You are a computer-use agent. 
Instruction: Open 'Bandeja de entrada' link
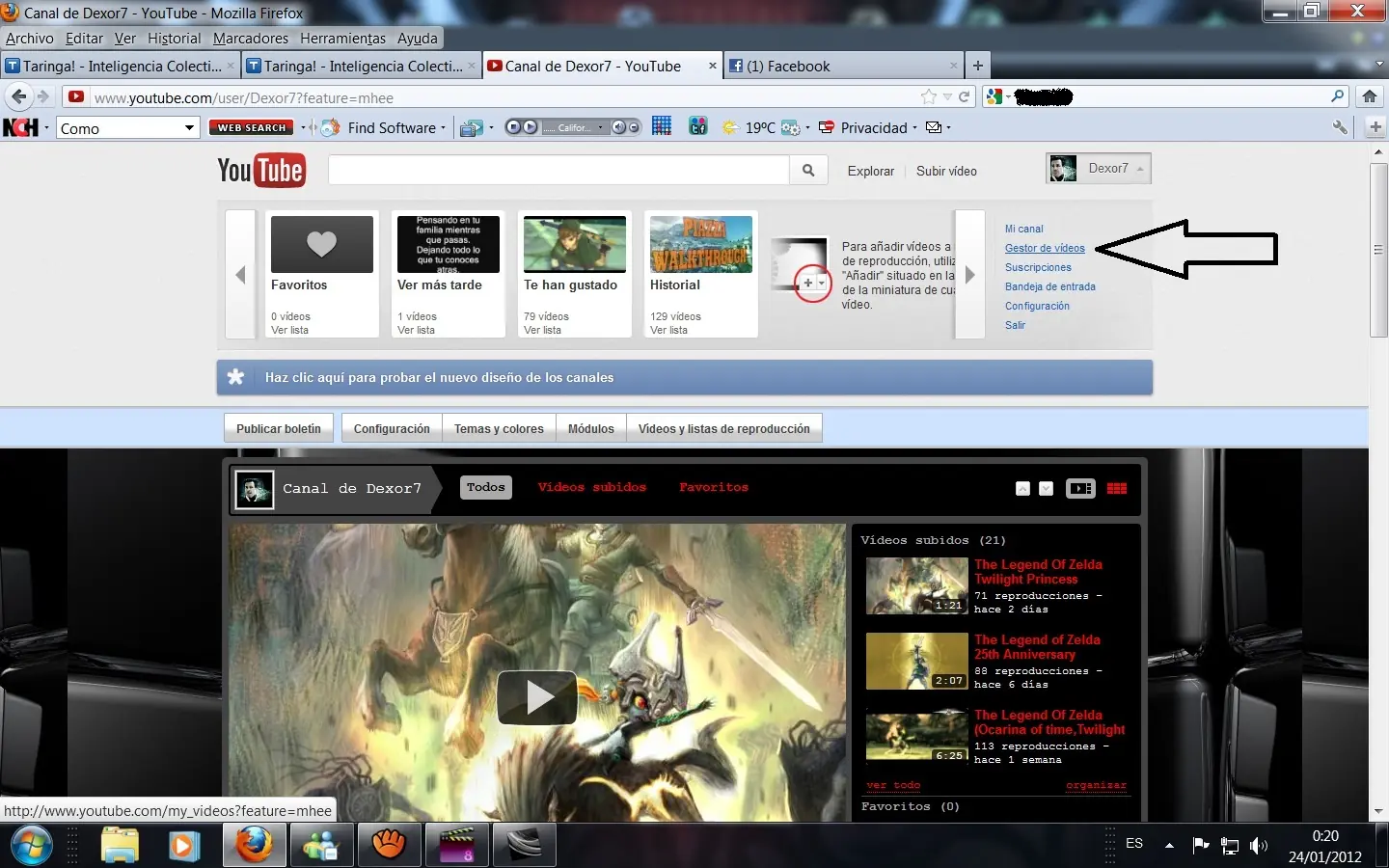[1050, 286]
